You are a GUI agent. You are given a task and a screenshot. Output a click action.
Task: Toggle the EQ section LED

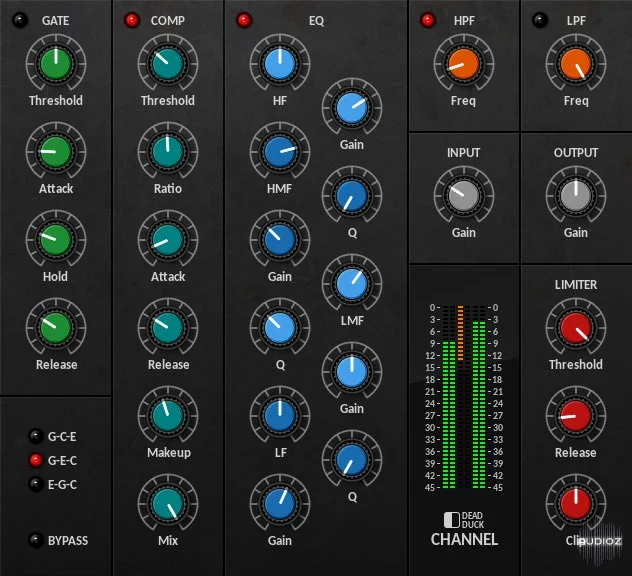point(244,20)
